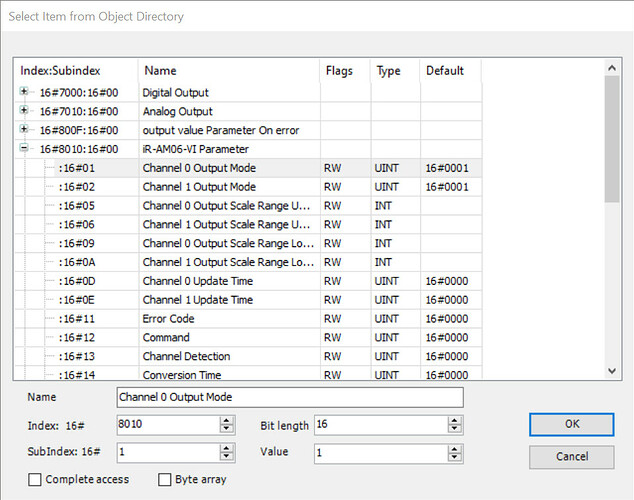Image resolution: width=634 pixels, height=500 pixels.
Task: Select the Error Code row
Action: pos(248,319)
